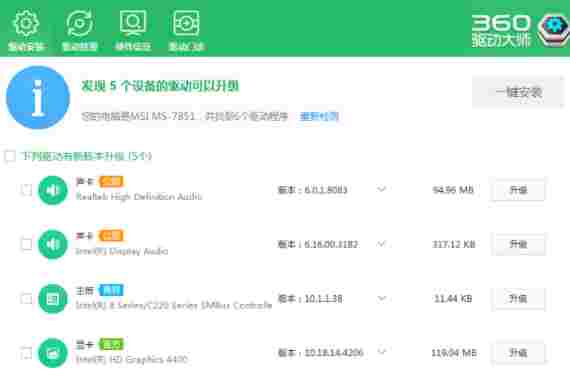Click the motherboard icon of SMBus Controller row
Image resolution: width=570 pixels, height=391 pixels.
[x=53, y=299]
